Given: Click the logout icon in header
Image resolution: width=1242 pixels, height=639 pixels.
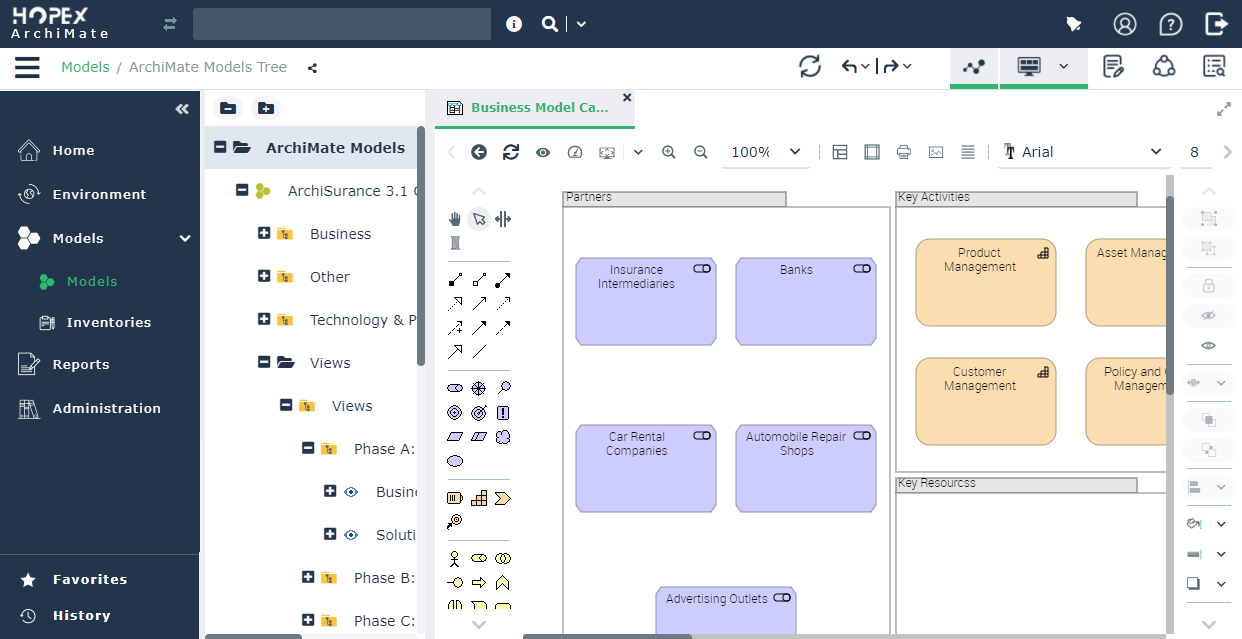Looking at the screenshot, I should pyautogui.click(x=1216, y=24).
